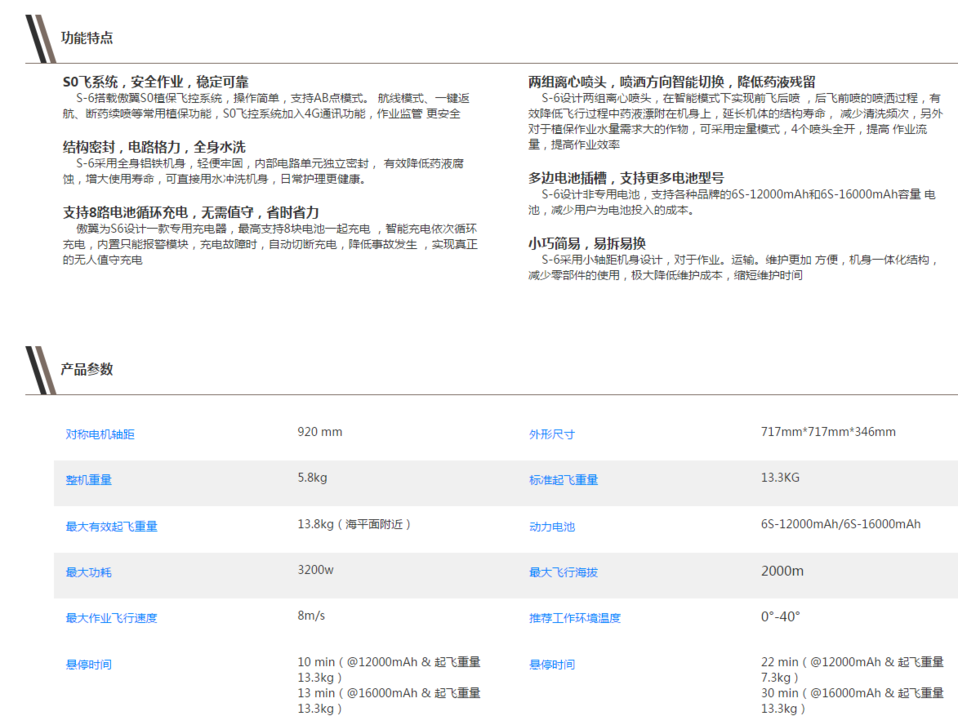Select heading 小巧简易，易拆易换
Image resolution: width=958 pixels, height=725 pixels.
[x=587, y=243]
